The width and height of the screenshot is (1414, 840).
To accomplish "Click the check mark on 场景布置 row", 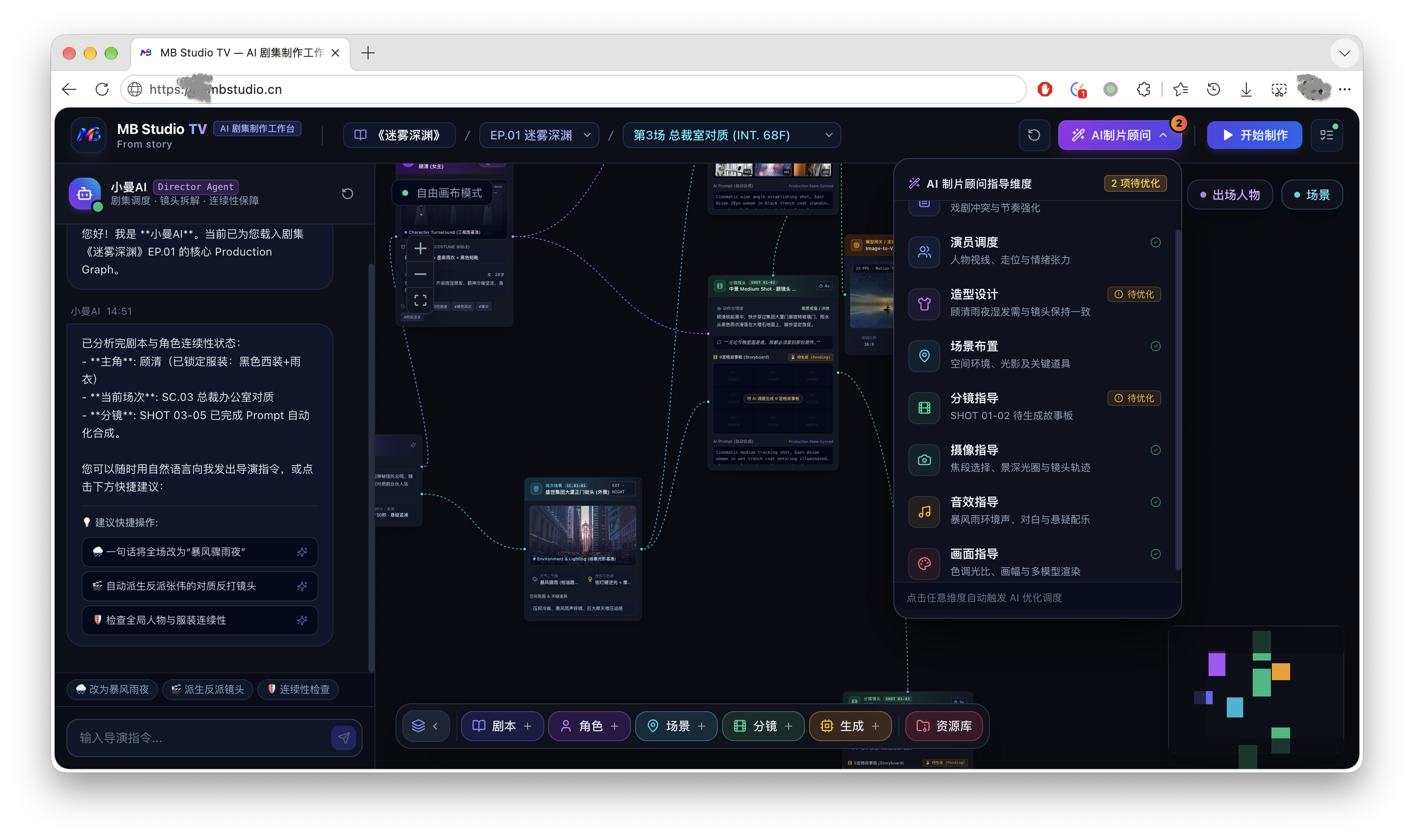I will (x=1155, y=346).
